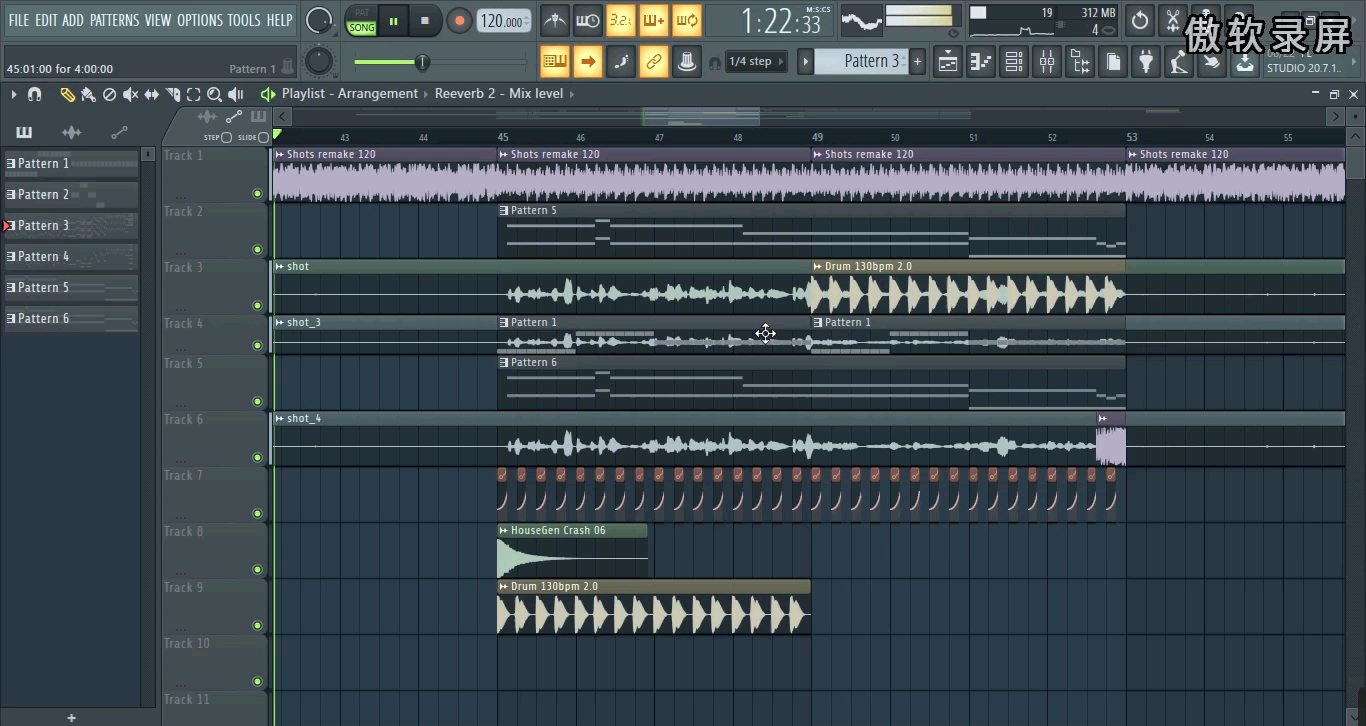Add item with plus at picker bottom
Viewport: 1366px width, 726px height.
tap(71, 718)
